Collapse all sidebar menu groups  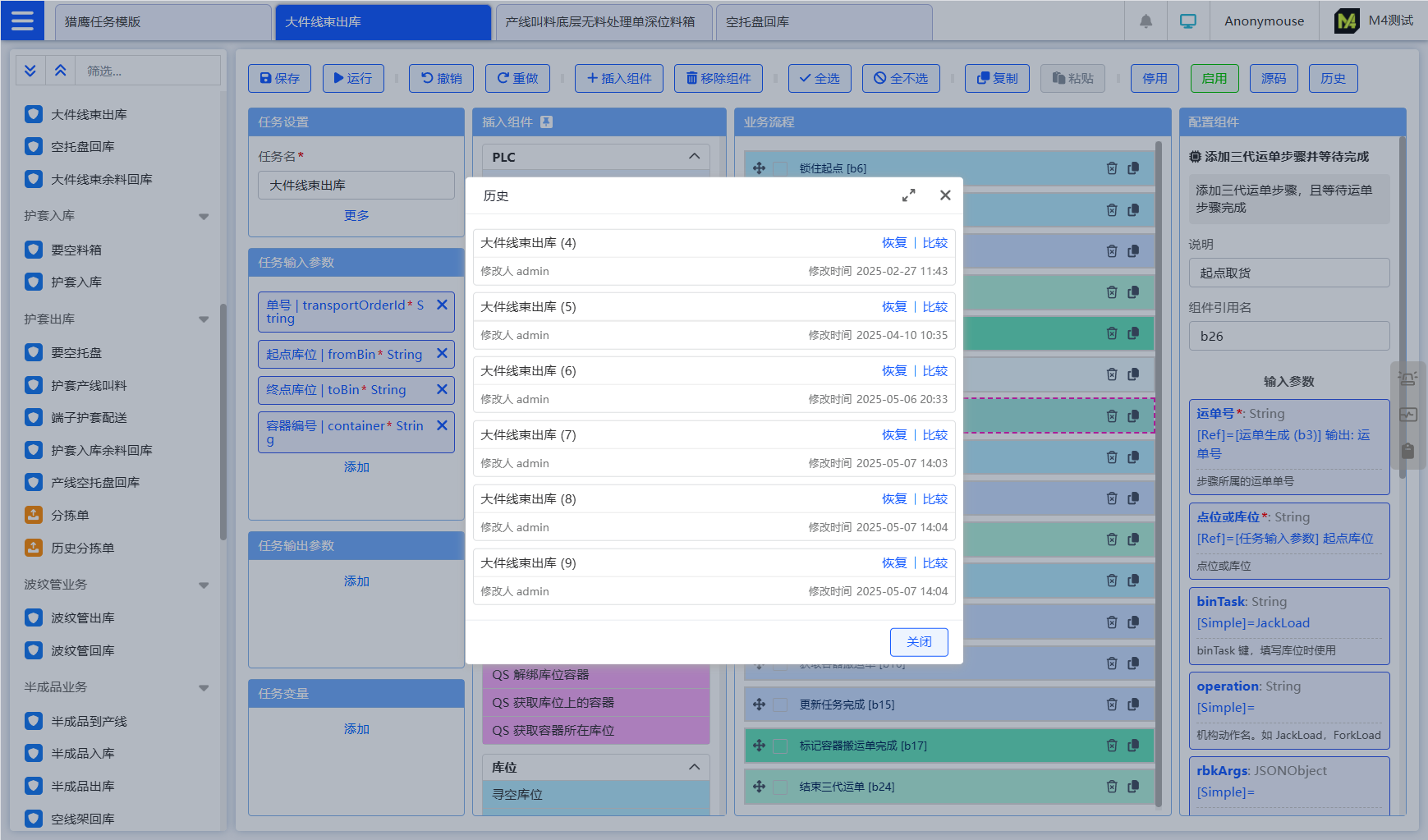click(60, 71)
